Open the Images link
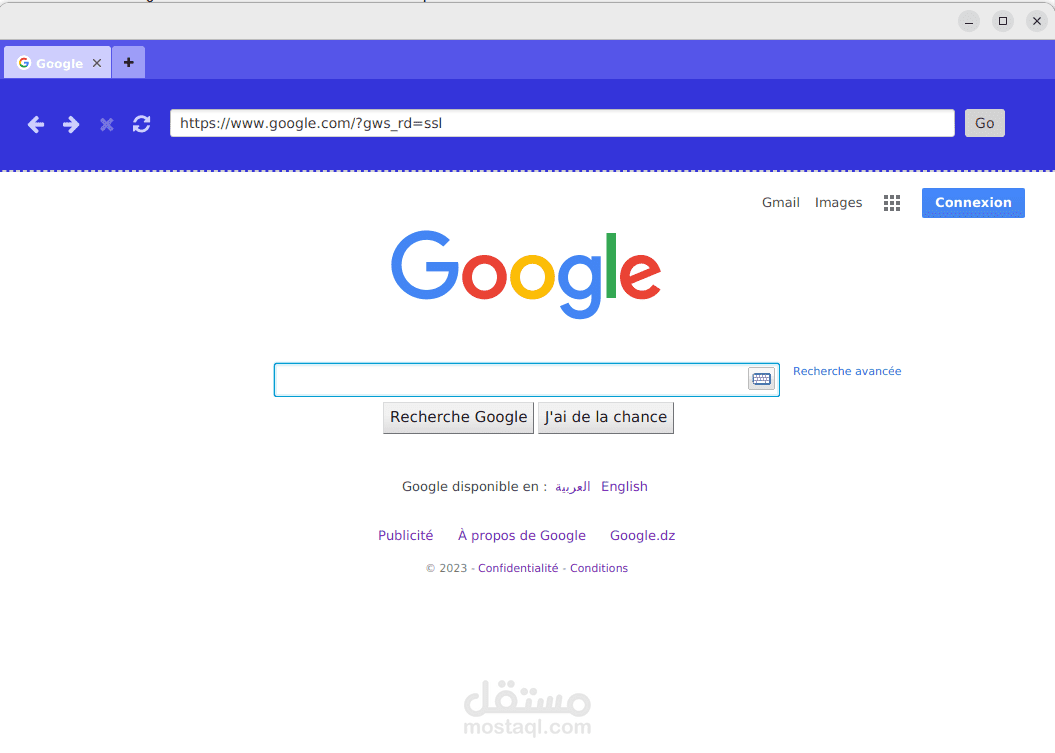This screenshot has height=753, width=1055. 838,203
